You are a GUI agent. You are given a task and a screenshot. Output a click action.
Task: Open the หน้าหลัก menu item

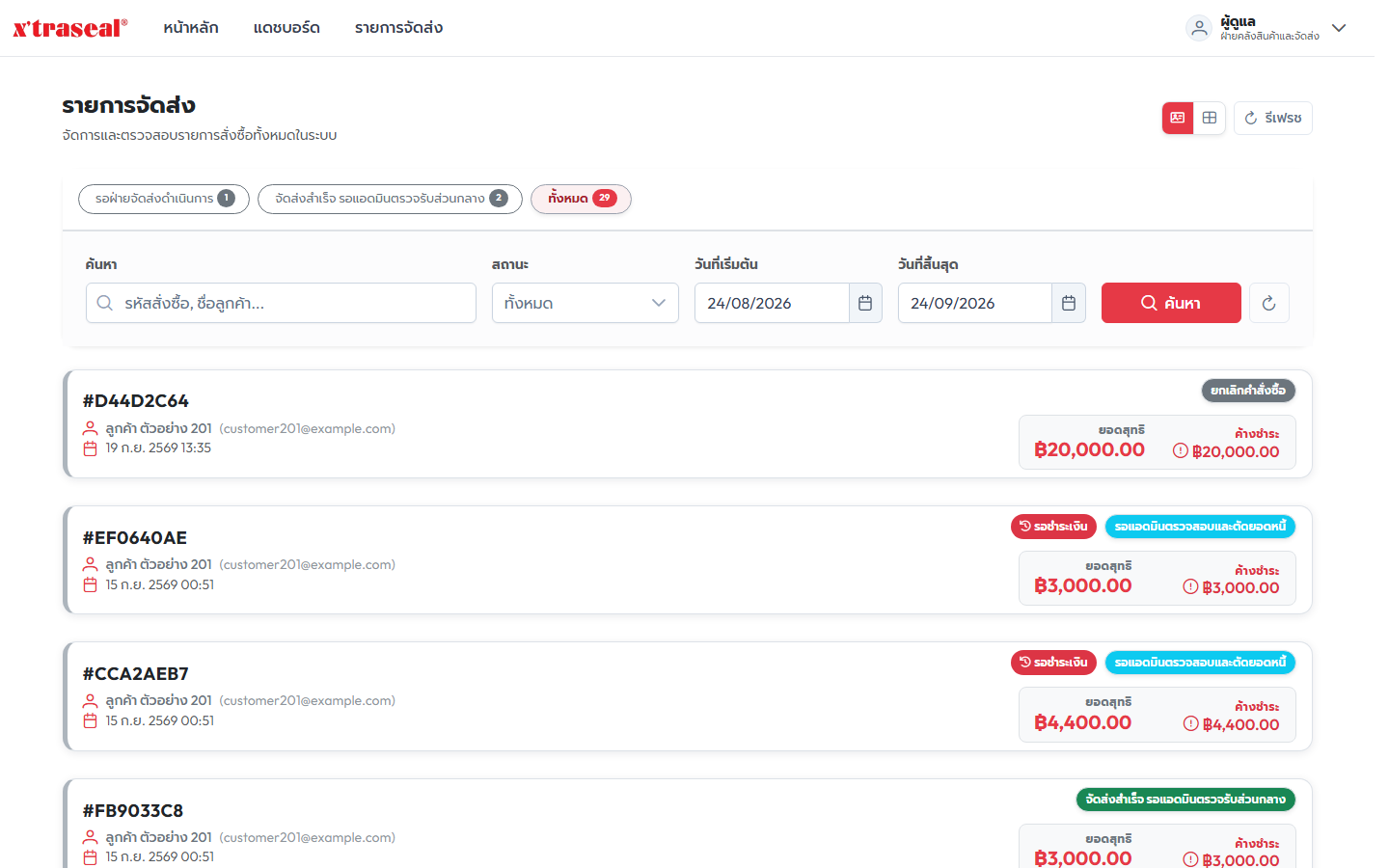191,28
